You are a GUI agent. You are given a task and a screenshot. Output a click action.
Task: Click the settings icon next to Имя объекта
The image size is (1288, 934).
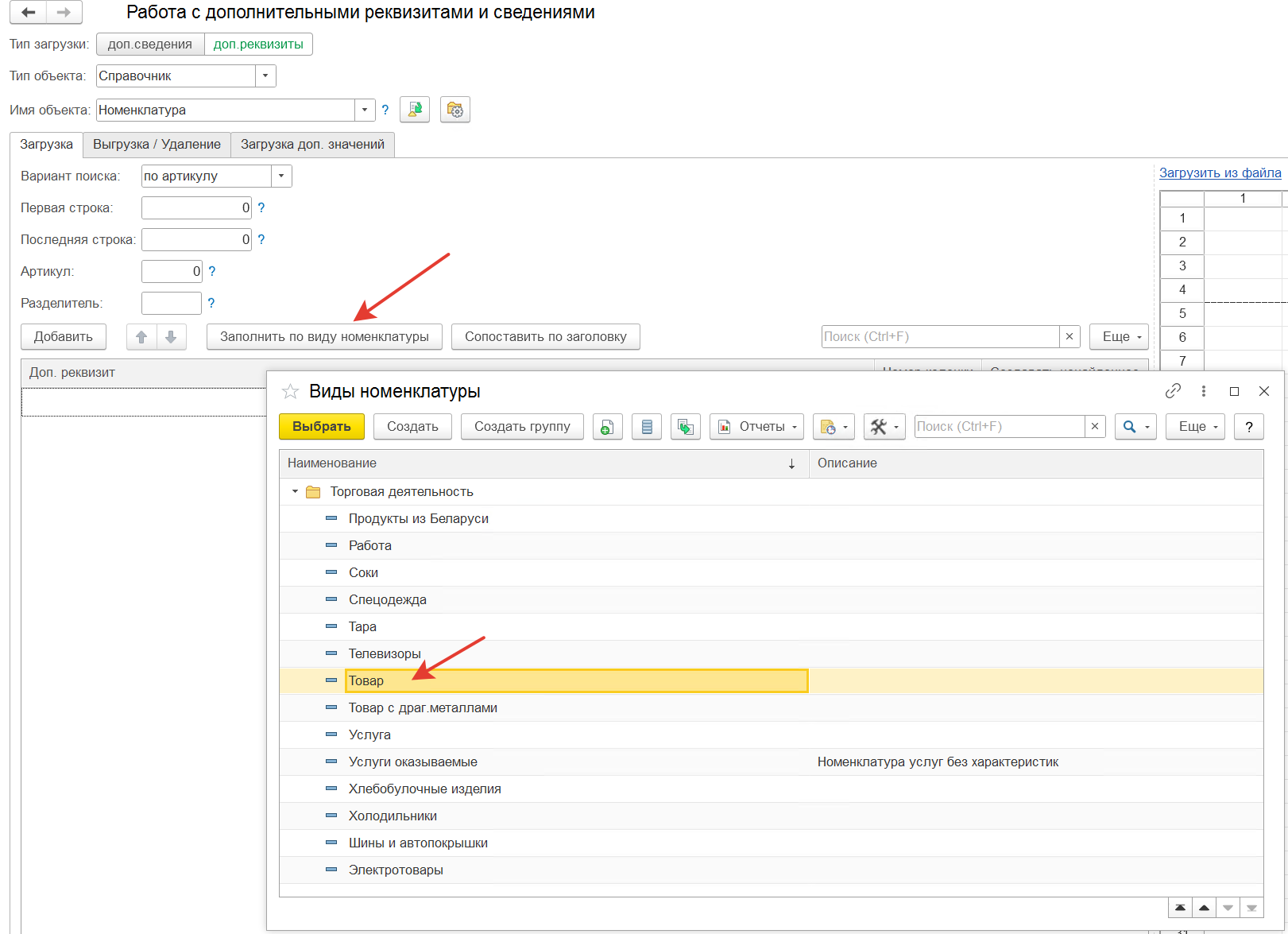(454, 110)
